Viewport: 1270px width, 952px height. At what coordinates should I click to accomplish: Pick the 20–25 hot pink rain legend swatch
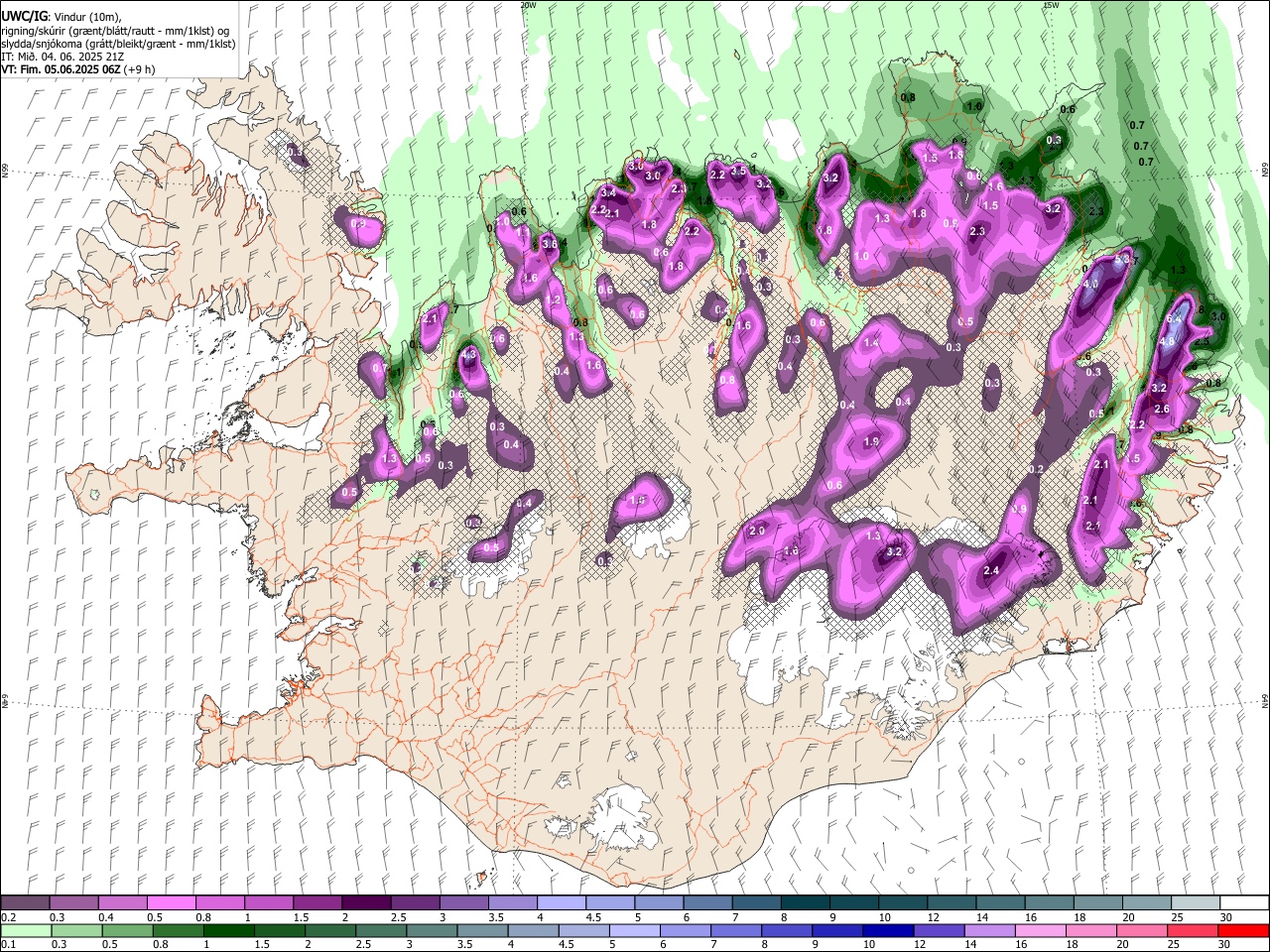click(x=1142, y=930)
